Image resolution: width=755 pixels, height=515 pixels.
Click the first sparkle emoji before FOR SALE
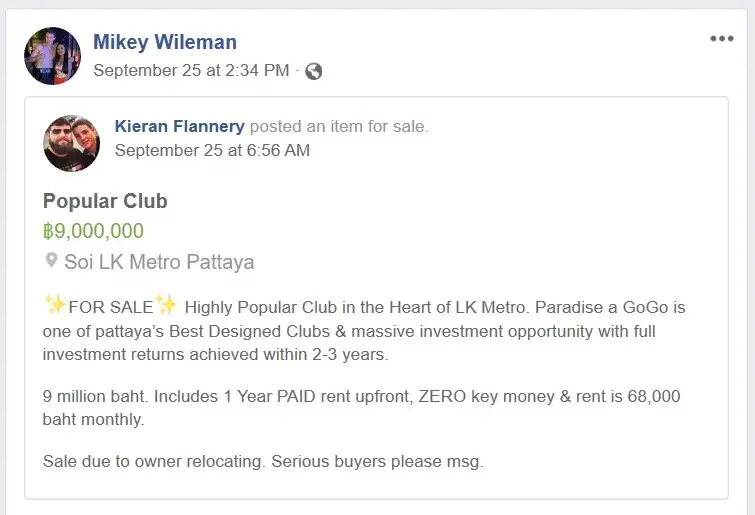click(55, 306)
